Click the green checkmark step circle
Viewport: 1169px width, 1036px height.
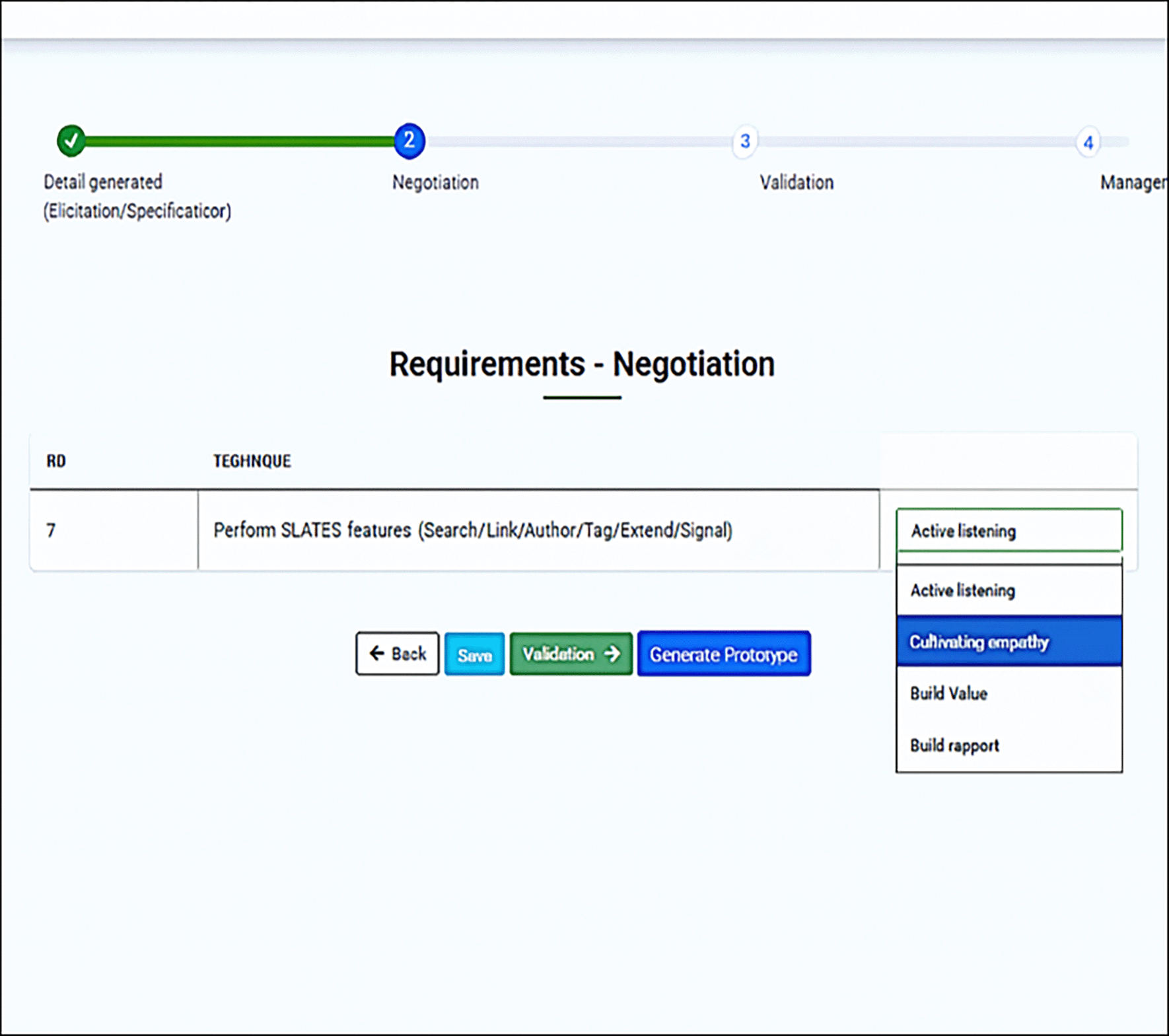[x=71, y=141]
